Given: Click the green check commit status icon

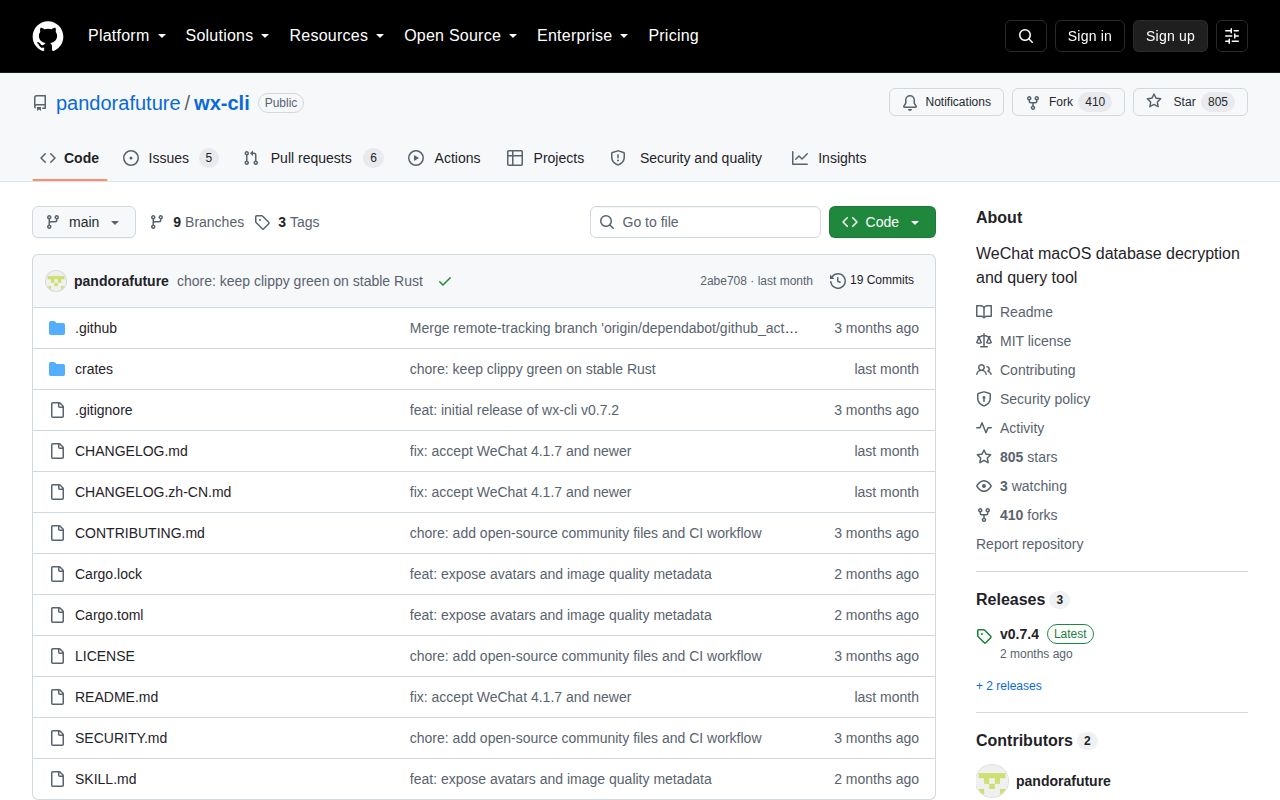Looking at the screenshot, I should (445, 281).
